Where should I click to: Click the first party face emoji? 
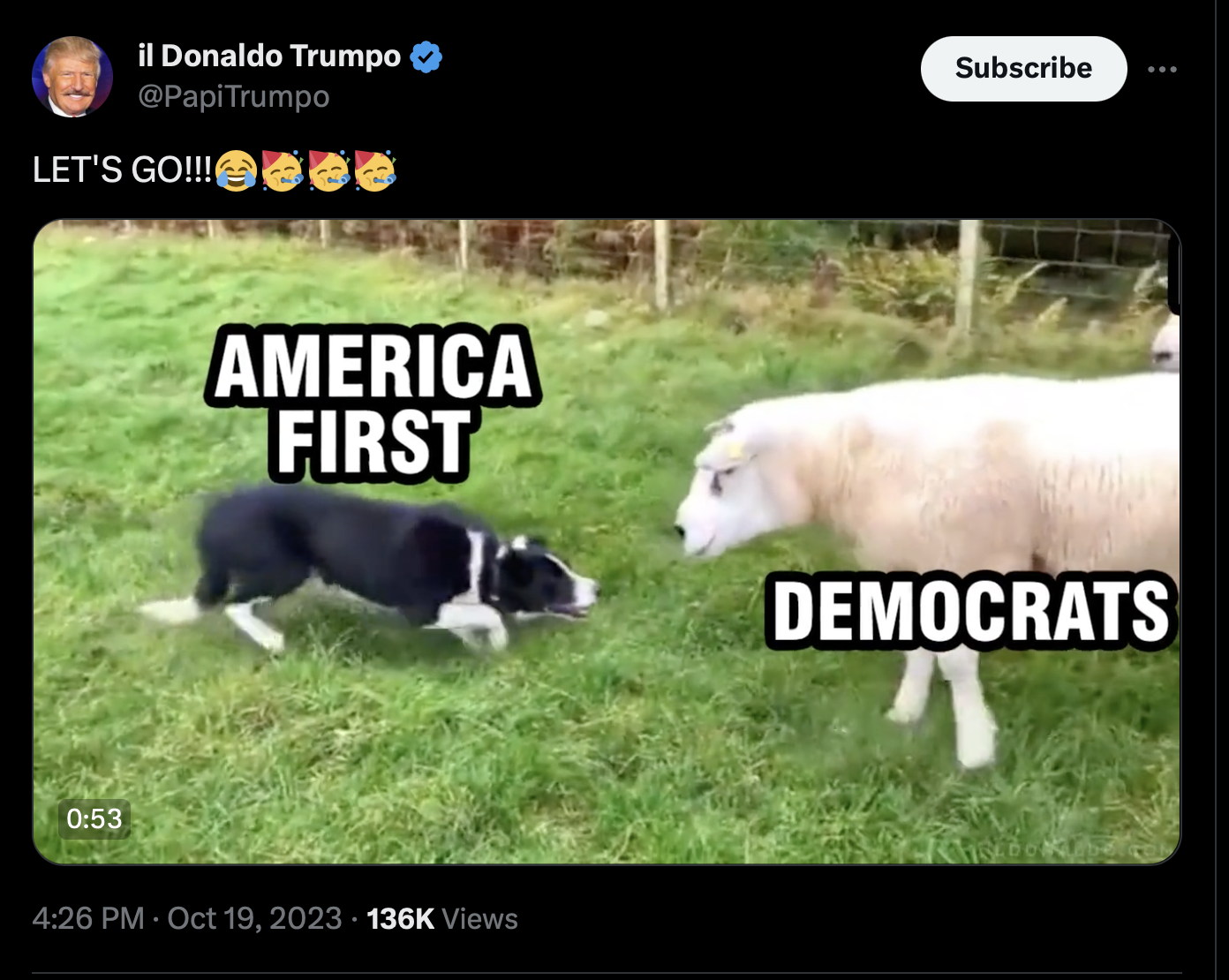pyautogui.click(x=283, y=170)
